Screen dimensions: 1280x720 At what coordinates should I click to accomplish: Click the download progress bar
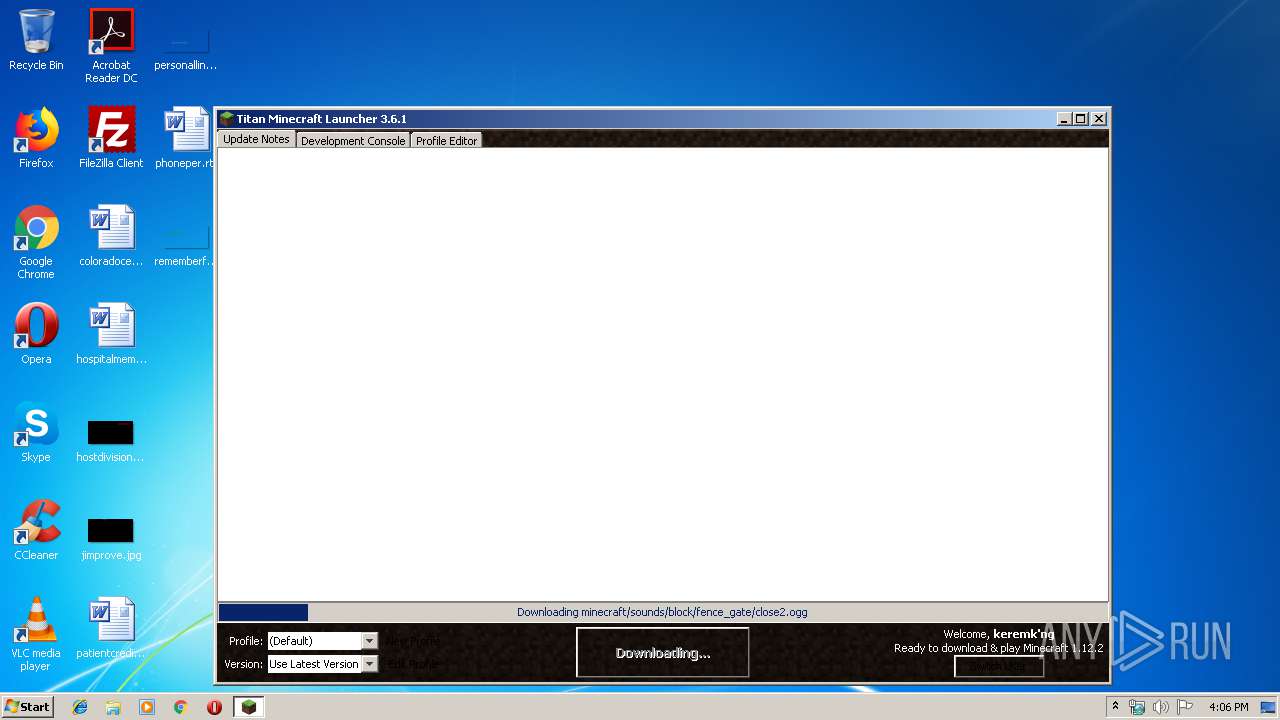coord(663,612)
